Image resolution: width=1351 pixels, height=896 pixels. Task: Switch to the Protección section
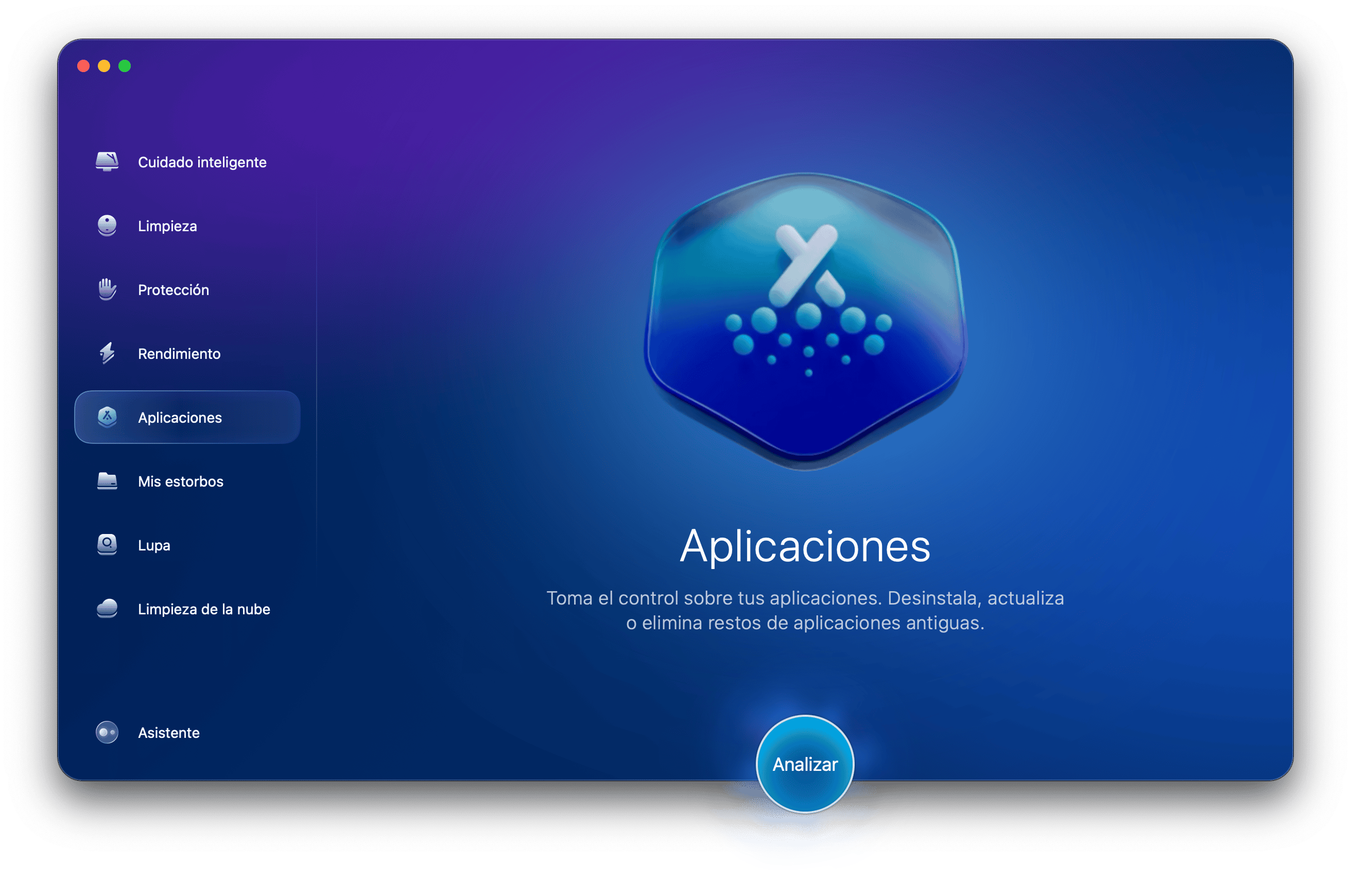click(x=172, y=290)
